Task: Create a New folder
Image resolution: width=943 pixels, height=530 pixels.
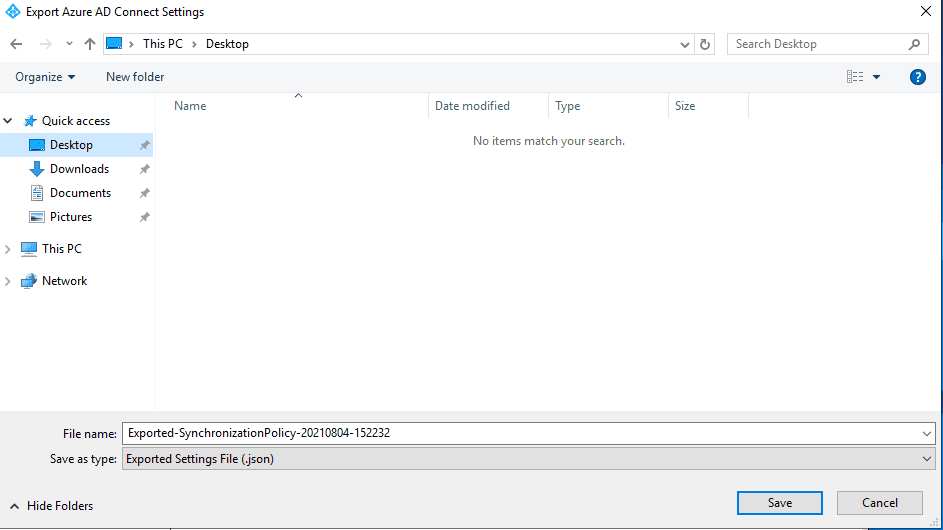Action: tap(135, 77)
